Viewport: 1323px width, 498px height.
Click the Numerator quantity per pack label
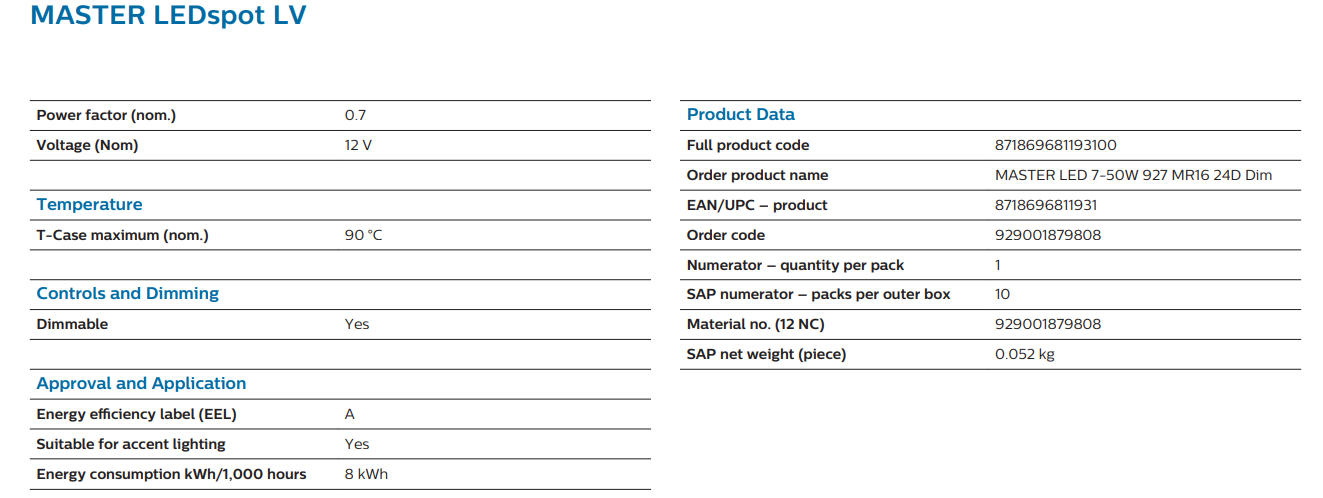pos(795,265)
